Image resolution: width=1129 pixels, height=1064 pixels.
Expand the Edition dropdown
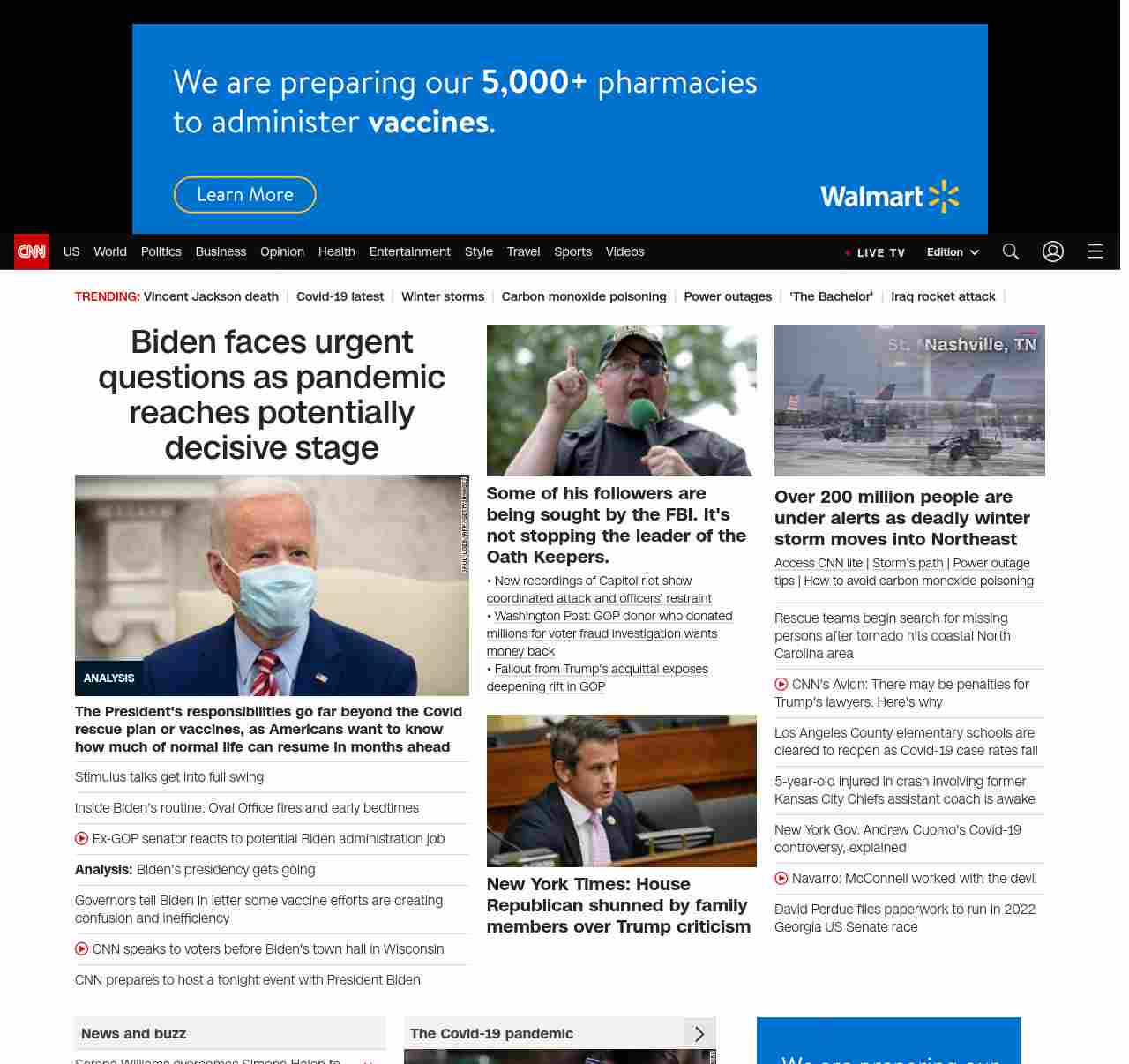953,252
